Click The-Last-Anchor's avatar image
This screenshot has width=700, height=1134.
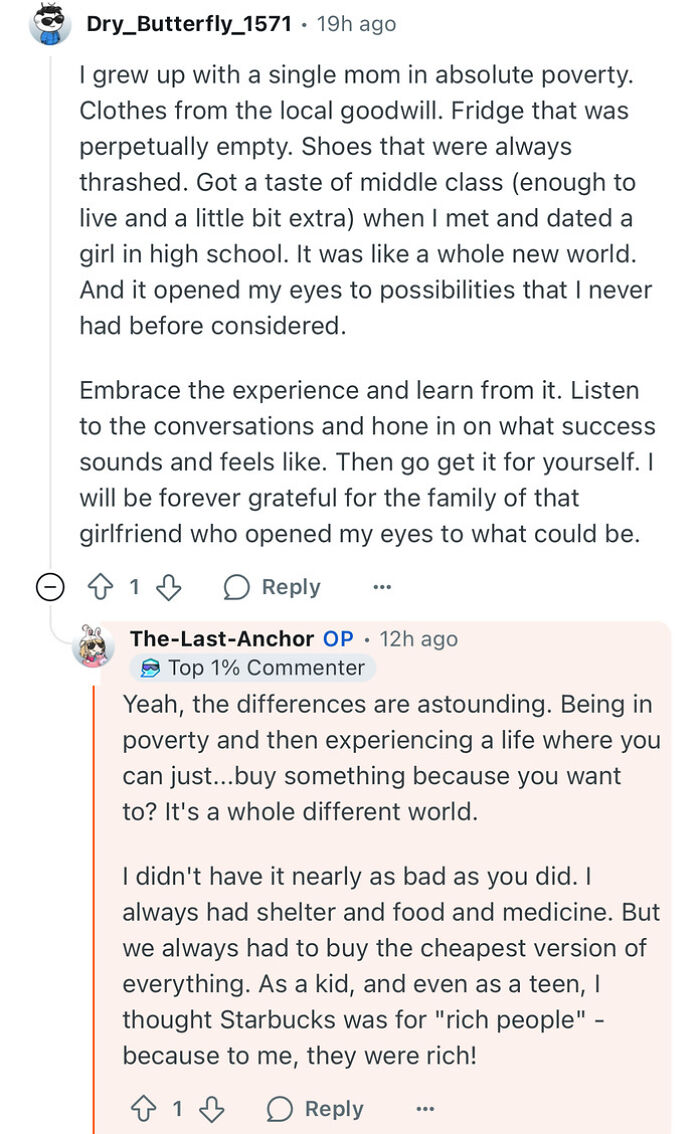(x=93, y=647)
